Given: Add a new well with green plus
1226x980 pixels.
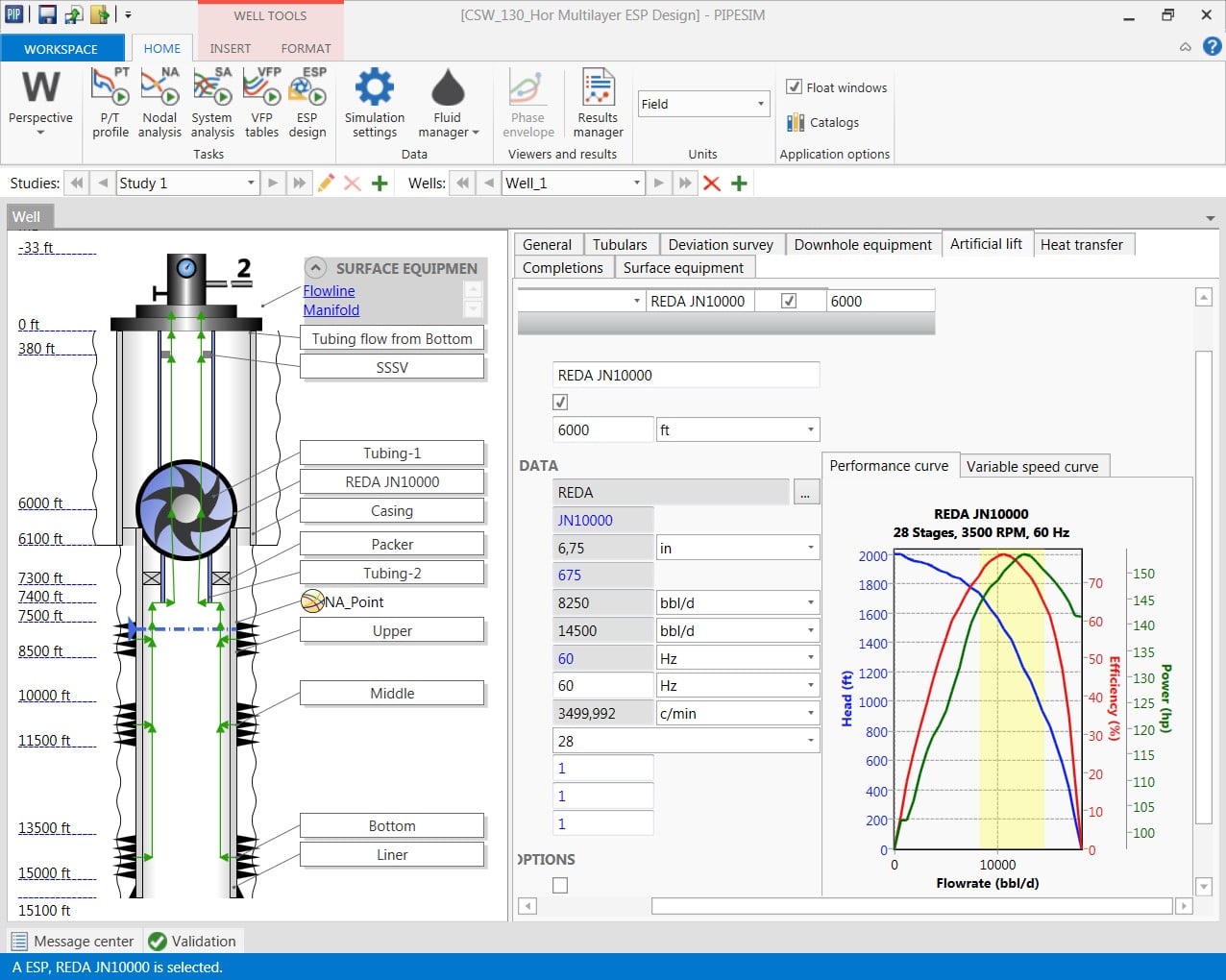Looking at the screenshot, I should (x=739, y=183).
